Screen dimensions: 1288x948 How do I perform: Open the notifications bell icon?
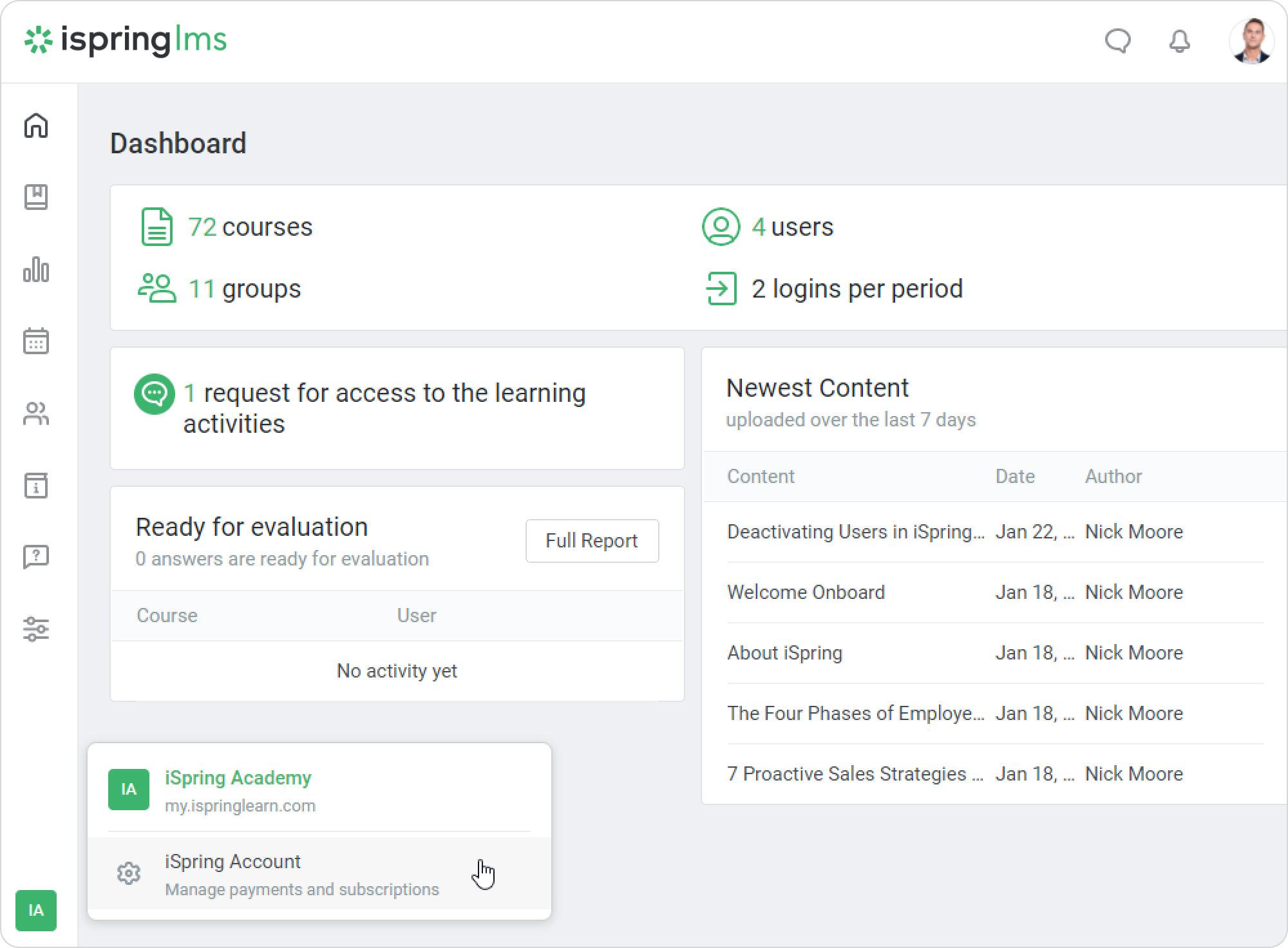[x=1179, y=41]
